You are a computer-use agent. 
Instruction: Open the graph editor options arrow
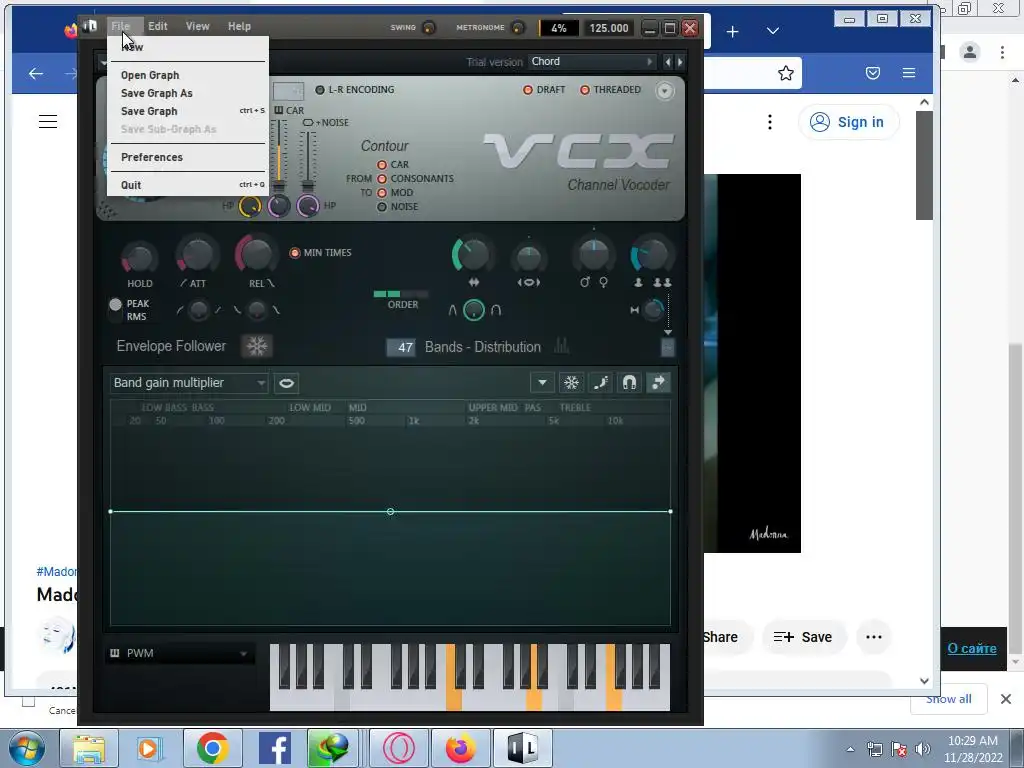coord(542,383)
